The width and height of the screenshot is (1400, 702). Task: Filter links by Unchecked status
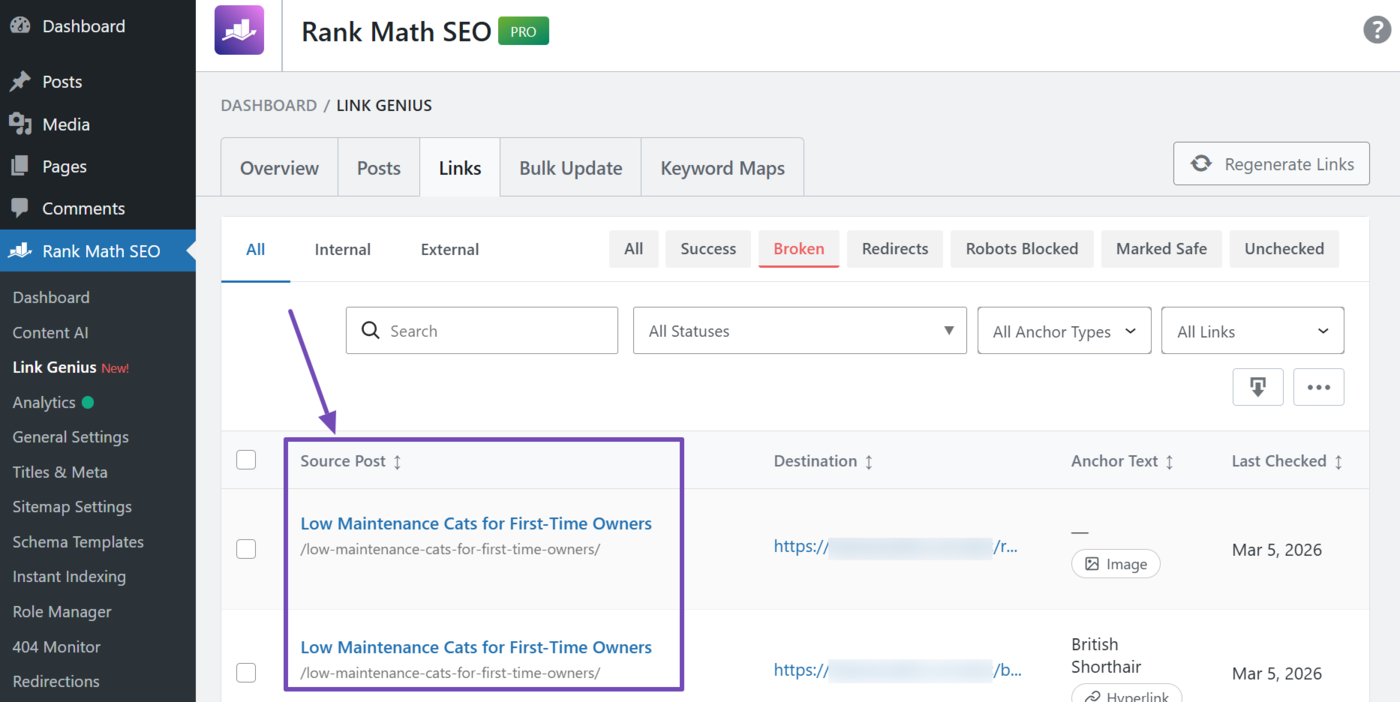(1284, 249)
